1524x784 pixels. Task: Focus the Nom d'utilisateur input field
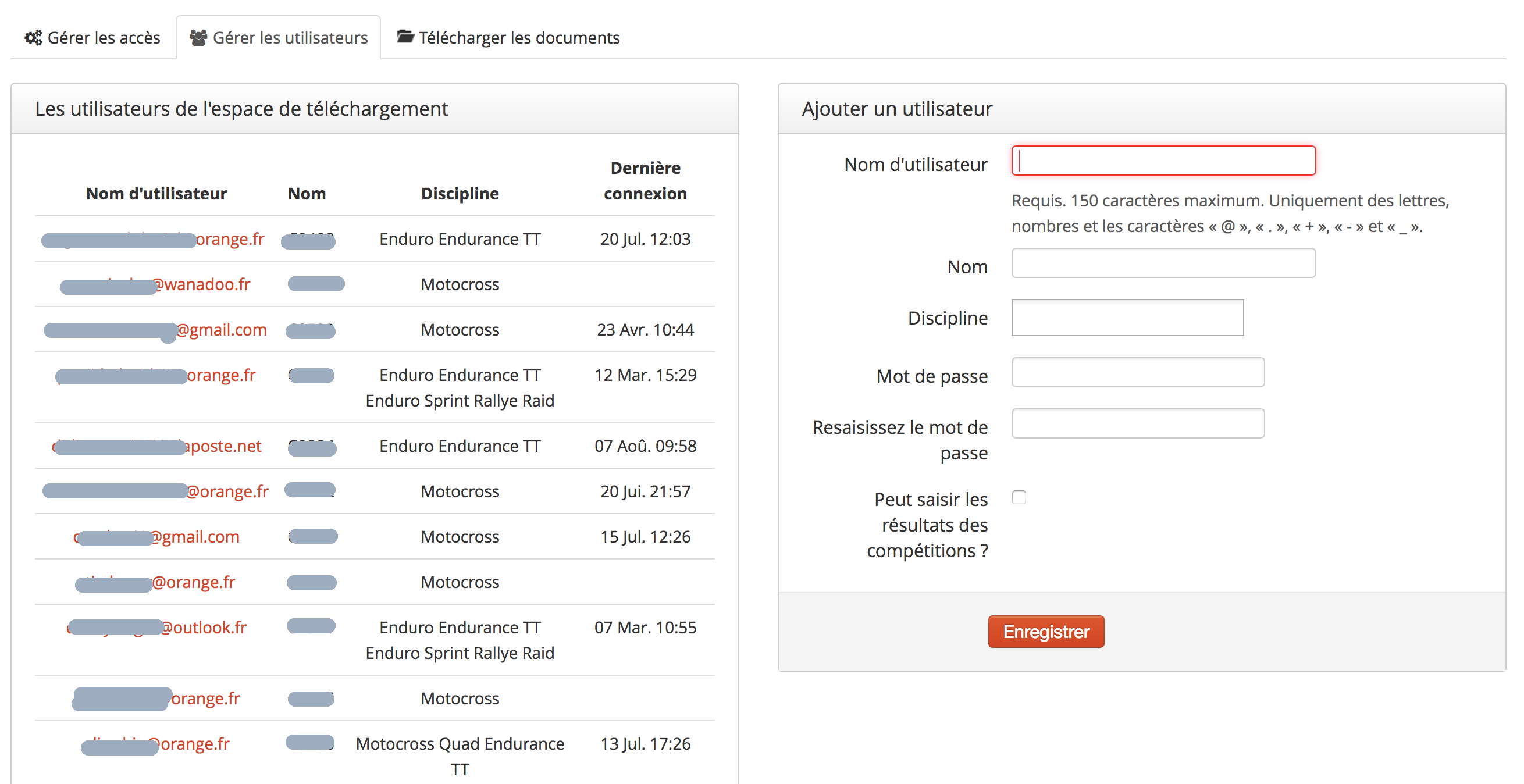(1163, 161)
